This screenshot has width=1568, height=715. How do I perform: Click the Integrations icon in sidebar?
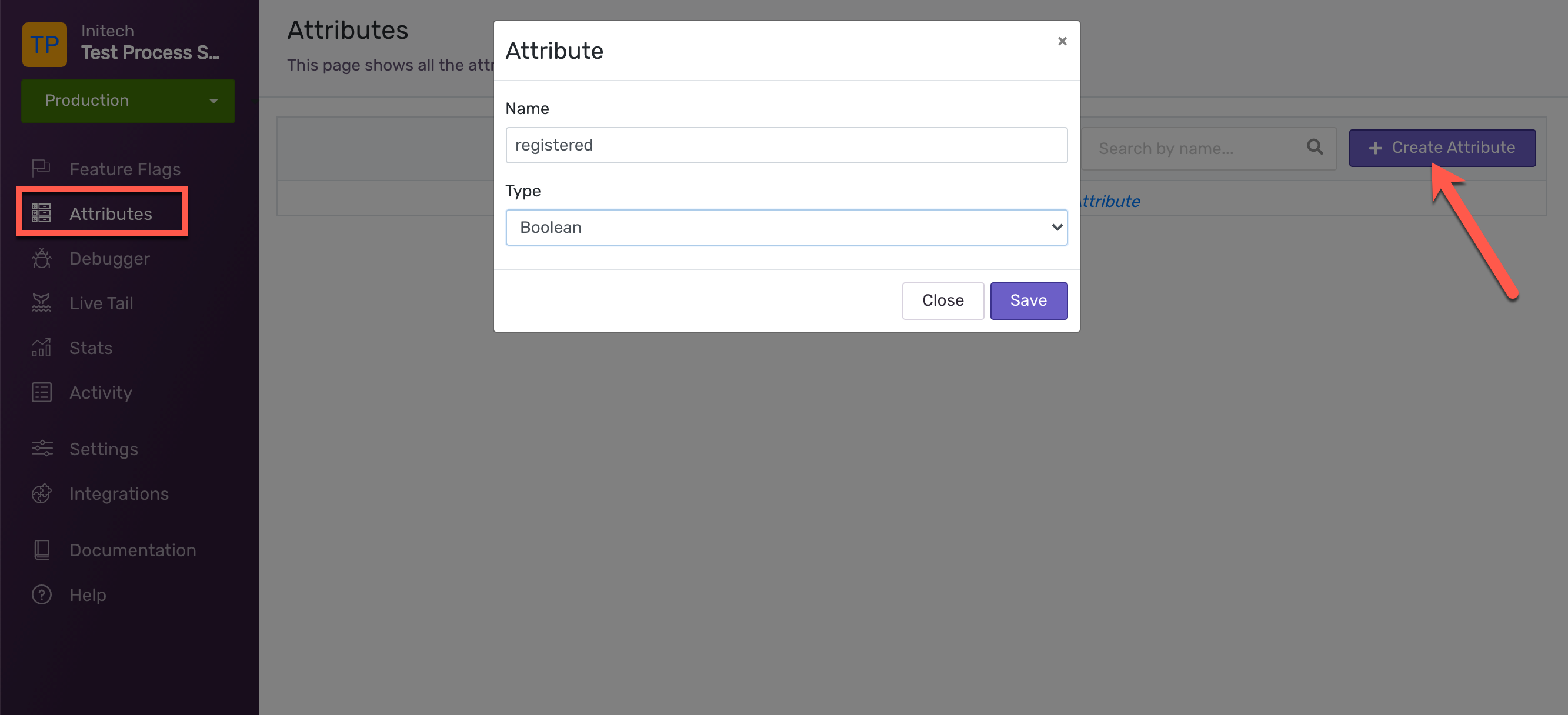(42, 493)
